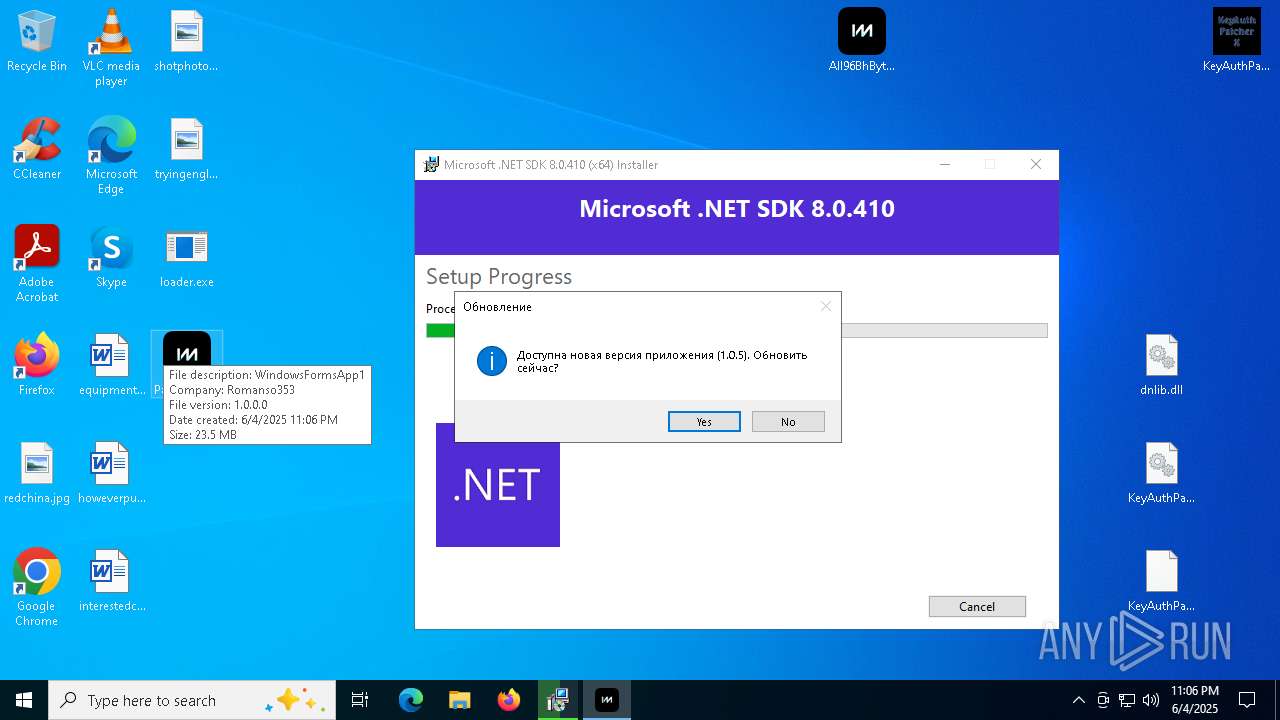1280x720 pixels.
Task: Minimize the .NET SDK installer window
Action: click(x=944, y=164)
